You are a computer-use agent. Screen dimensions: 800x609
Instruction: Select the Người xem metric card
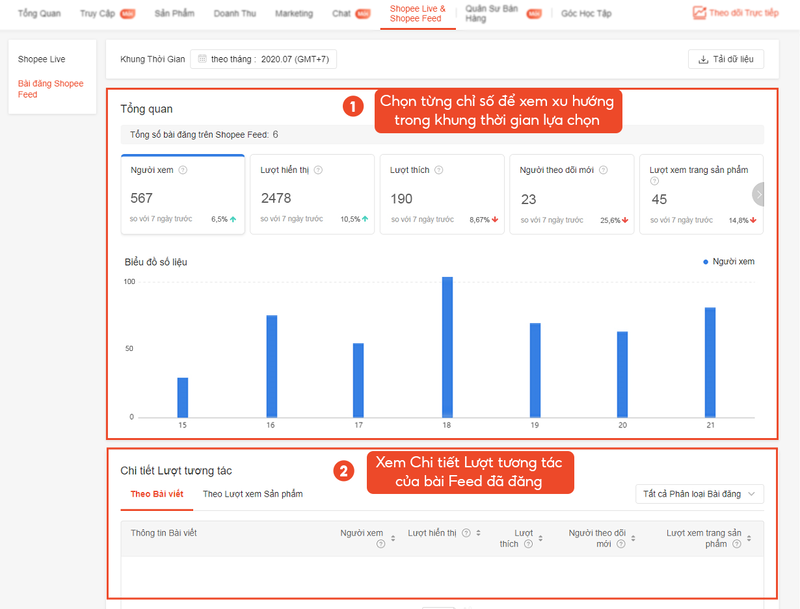pyautogui.click(x=182, y=195)
